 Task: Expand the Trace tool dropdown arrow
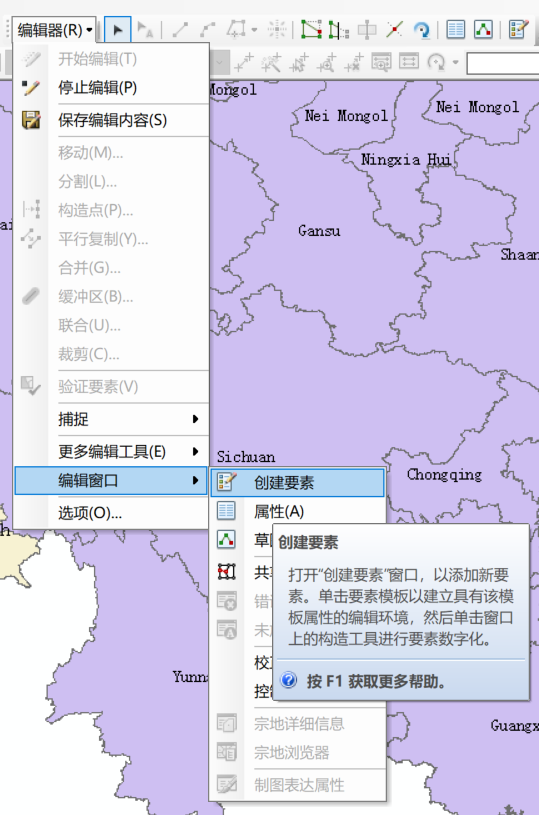[254, 30]
